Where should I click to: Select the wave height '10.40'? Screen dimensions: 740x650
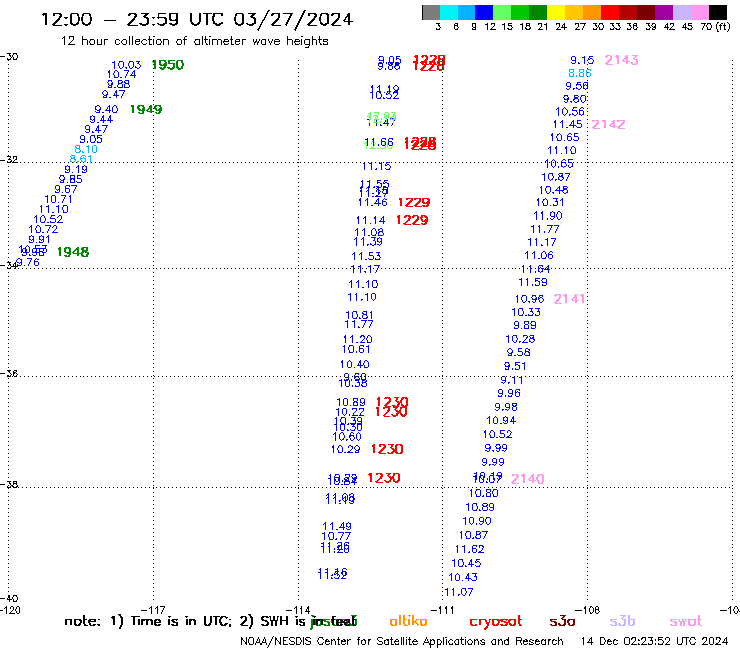pyautogui.click(x=354, y=364)
